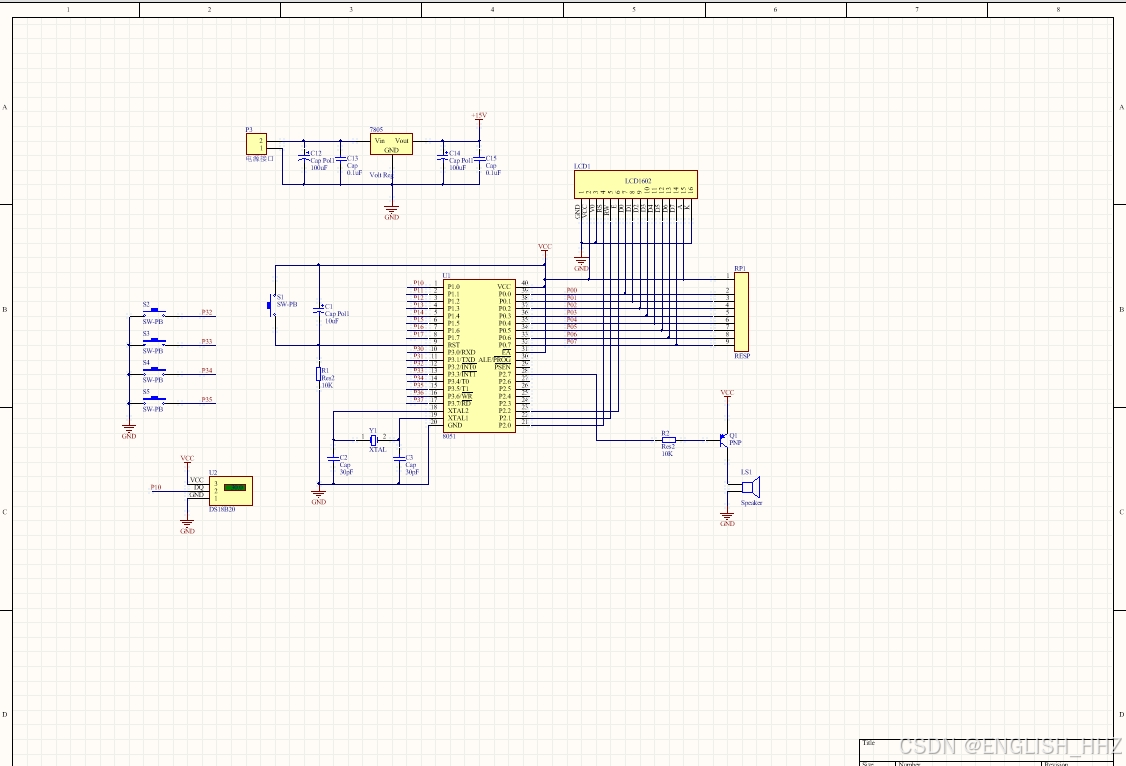Click the LCD1 designator label
Screen dimensions: 1126x766
click(582, 167)
